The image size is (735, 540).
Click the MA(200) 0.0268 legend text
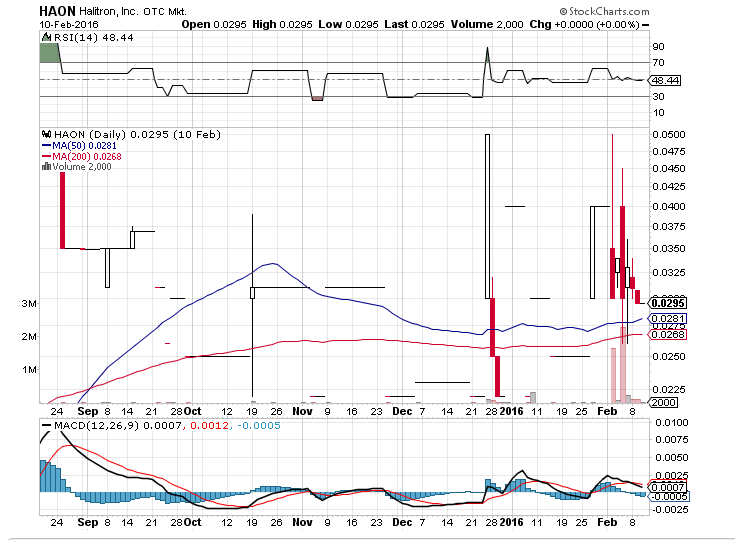[87, 157]
